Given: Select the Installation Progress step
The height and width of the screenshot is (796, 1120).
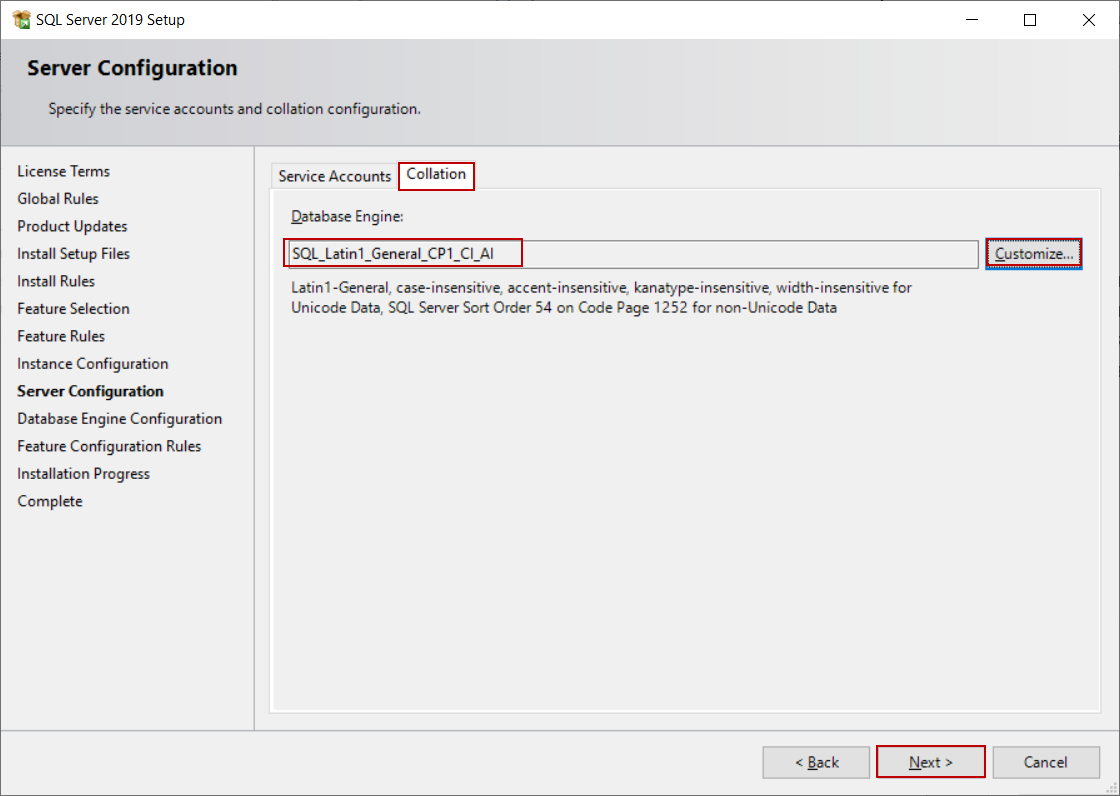Looking at the screenshot, I should point(83,474).
